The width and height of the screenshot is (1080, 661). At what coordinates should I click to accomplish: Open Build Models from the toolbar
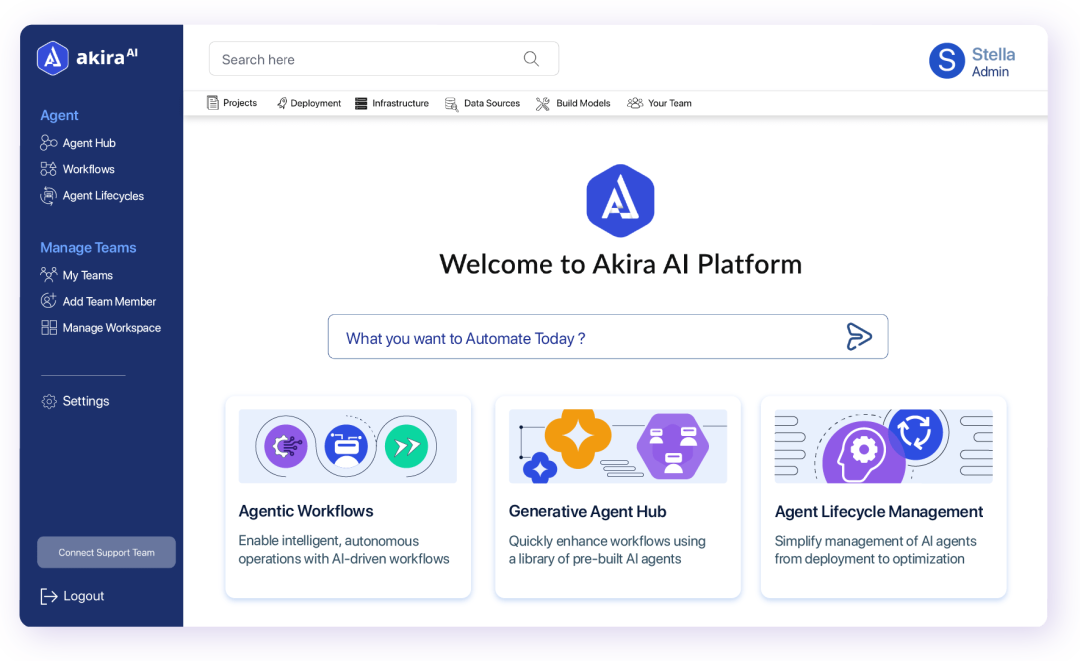point(572,103)
